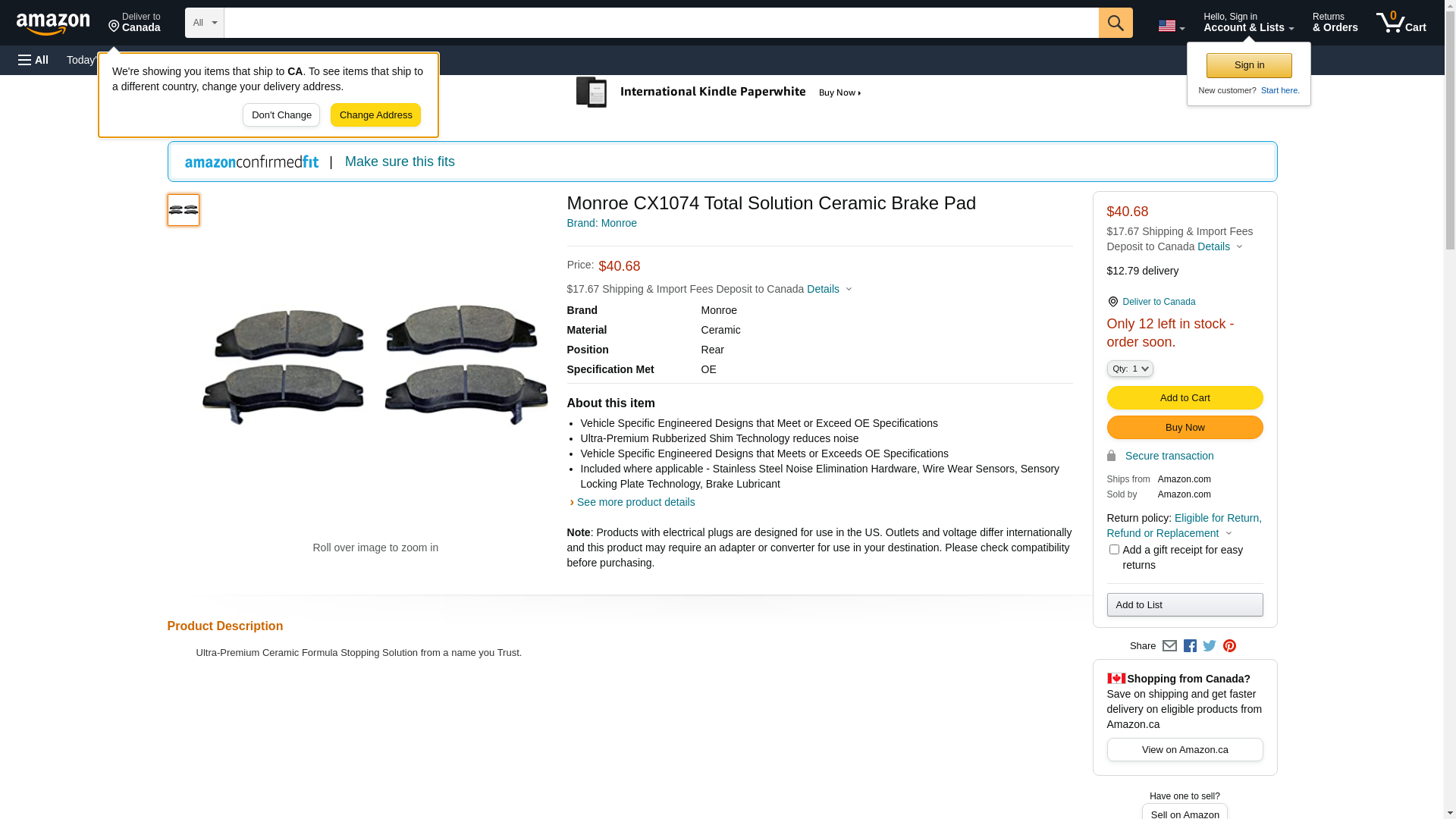Screen dimensions: 1456x819
Task: Share product on Twitter
Action: [x=1210, y=646]
